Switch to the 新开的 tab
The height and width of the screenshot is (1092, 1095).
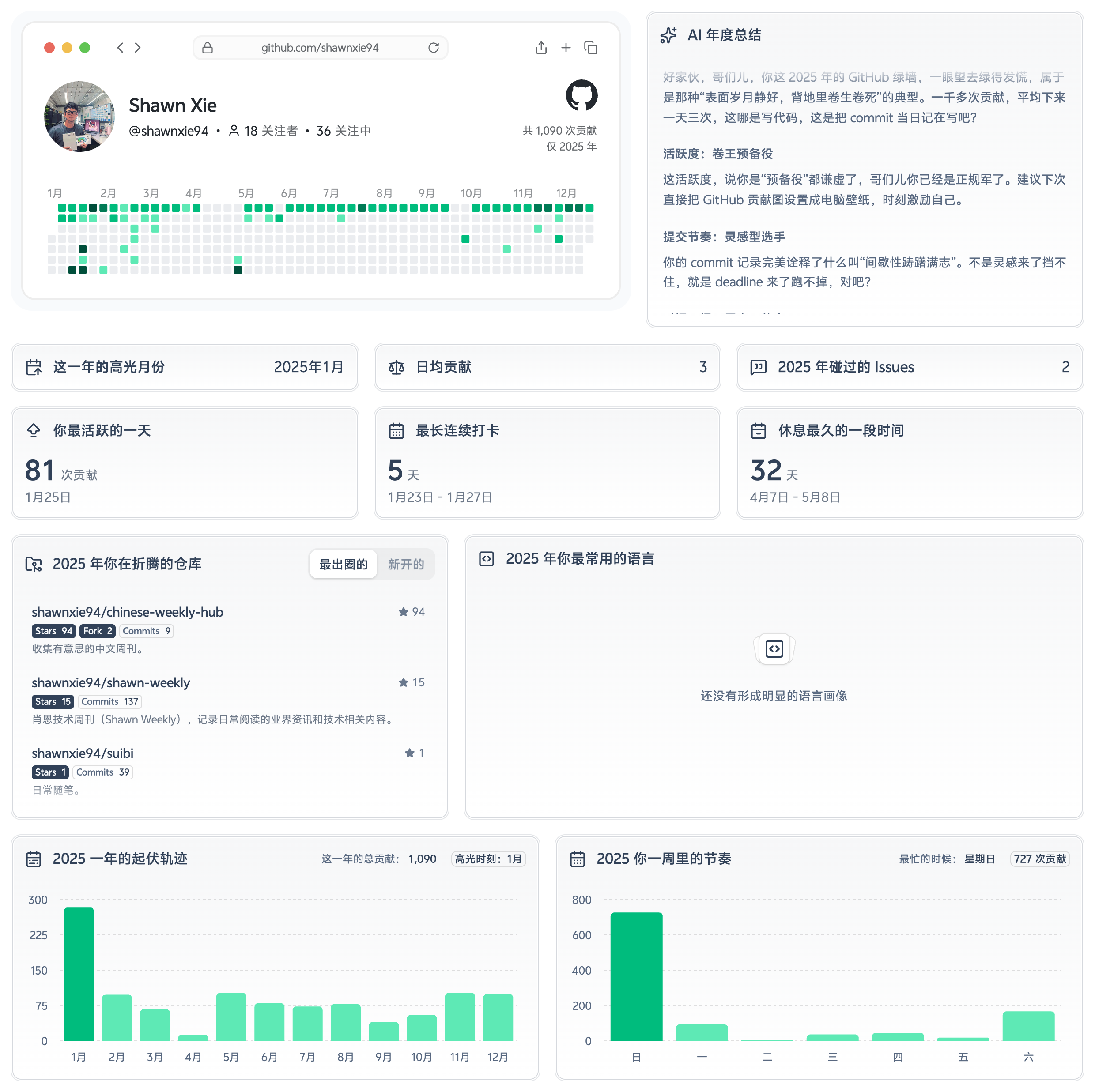(x=406, y=564)
